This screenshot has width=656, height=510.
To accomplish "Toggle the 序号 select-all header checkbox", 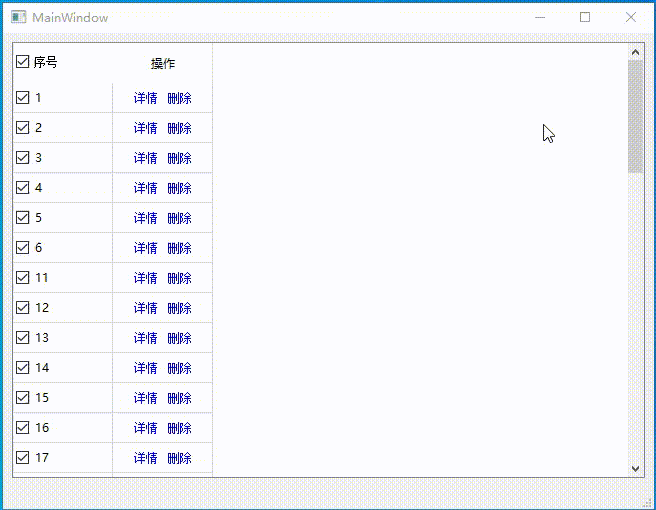I will coord(23,62).
